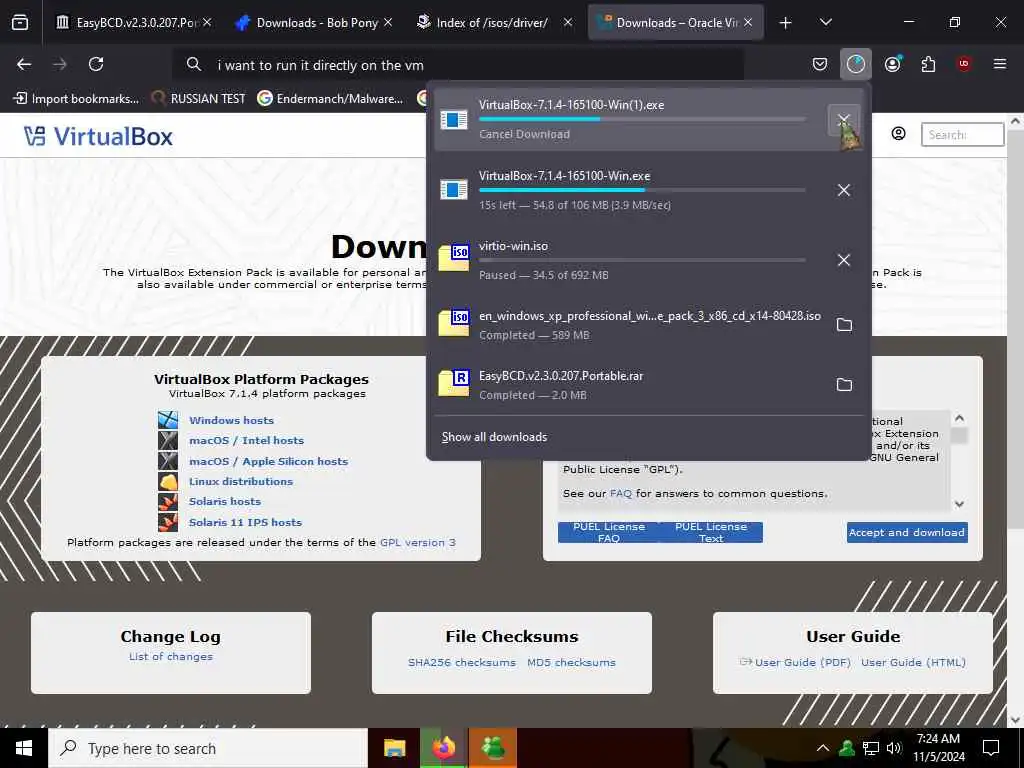Image resolution: width=1024 pixels, height=768 pixels.
Task: Close the Downloads - Bob Pony tab
Action: point(388,22)
